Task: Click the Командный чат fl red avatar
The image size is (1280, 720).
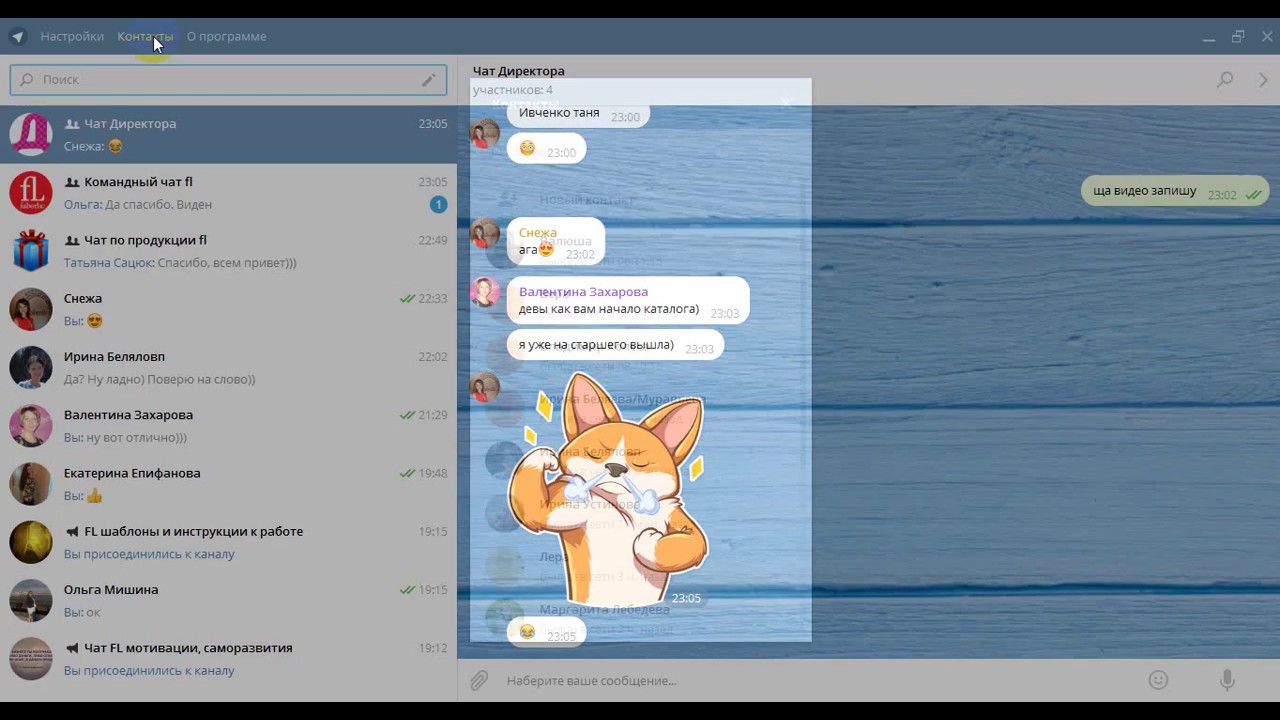Action: 31,193
